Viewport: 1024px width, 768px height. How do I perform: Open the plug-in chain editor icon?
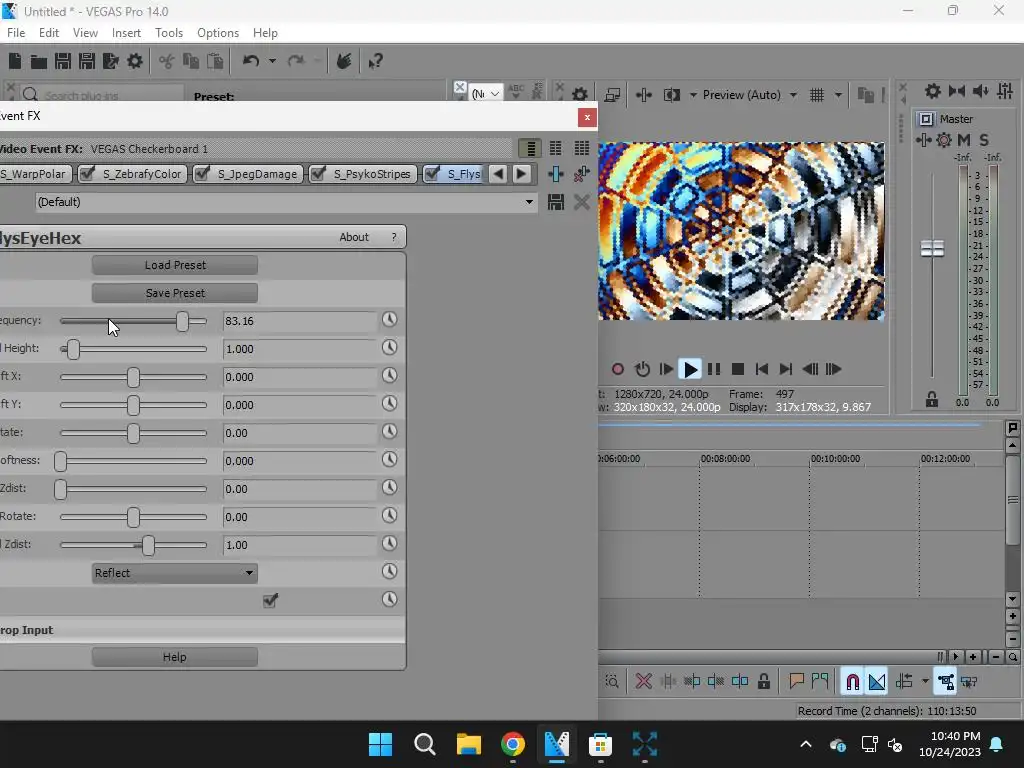click(x=556, y=174)
